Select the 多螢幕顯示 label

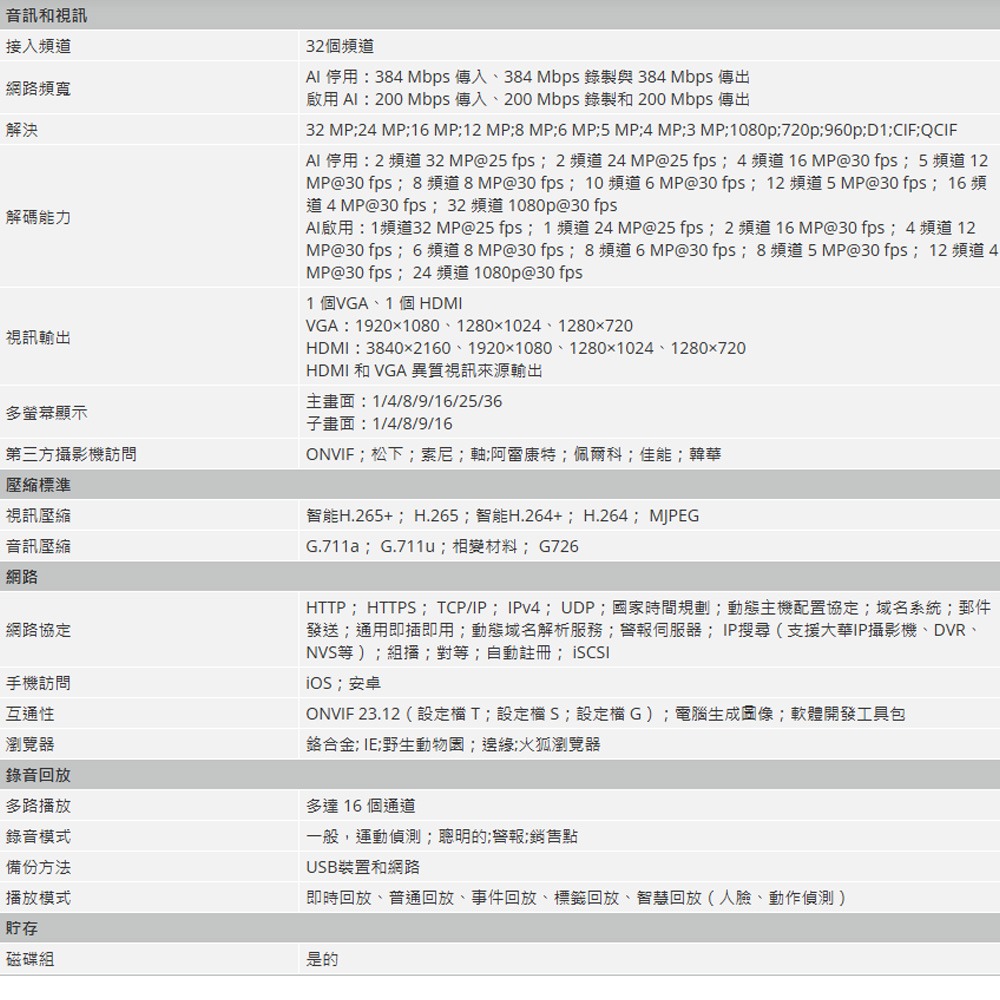[47, 413]
